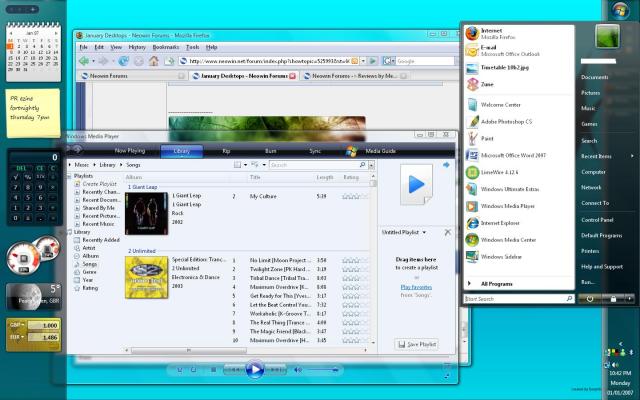Switch to the Now Playing tab

click(130, 151)
